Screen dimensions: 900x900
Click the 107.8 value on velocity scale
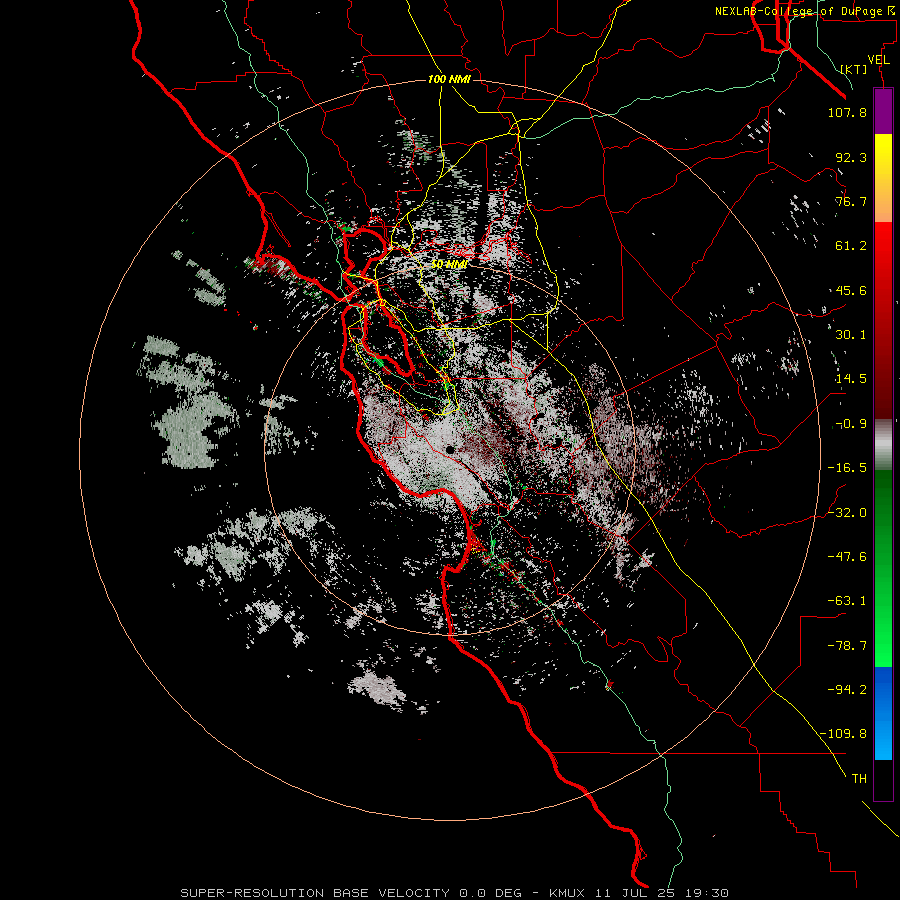click(x=847, y=112)
